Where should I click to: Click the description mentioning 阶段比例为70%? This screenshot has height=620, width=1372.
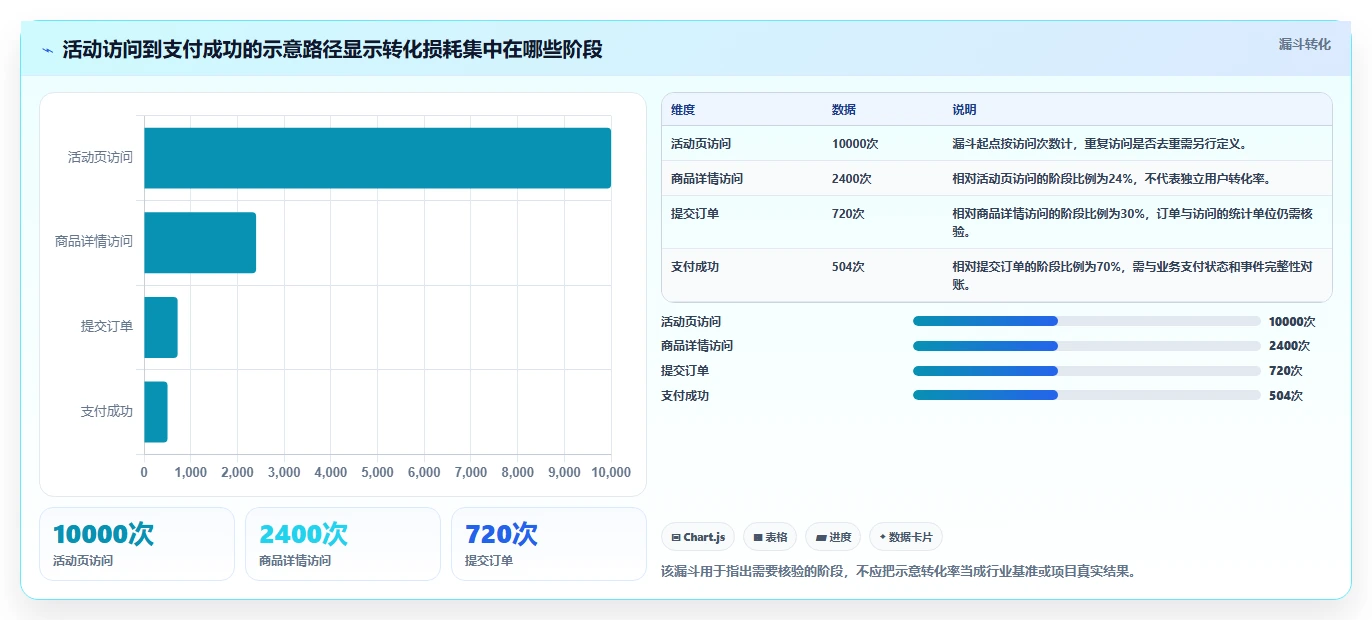point(1132,275)
